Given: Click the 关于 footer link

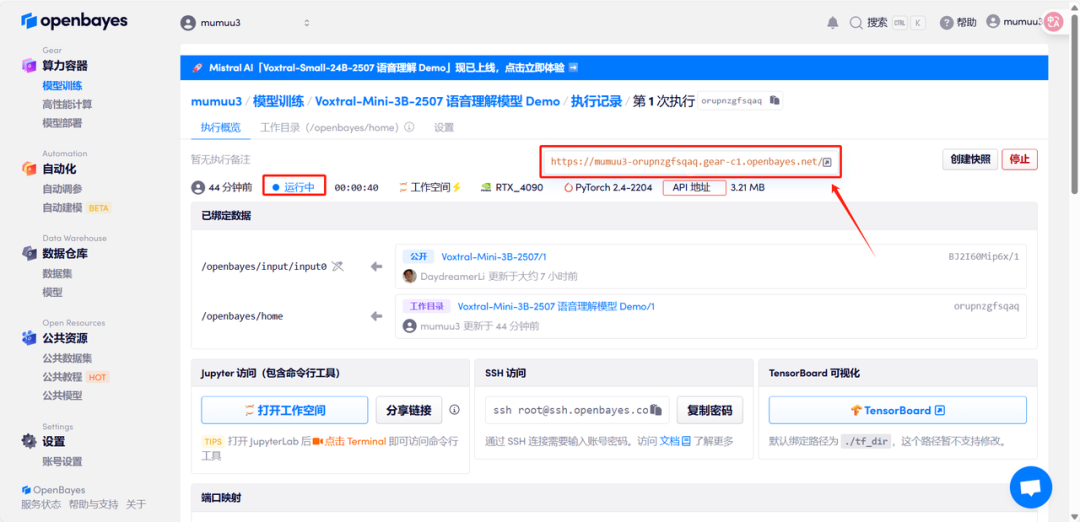Looking at the screenshot, I should click(x=136, y=504).
